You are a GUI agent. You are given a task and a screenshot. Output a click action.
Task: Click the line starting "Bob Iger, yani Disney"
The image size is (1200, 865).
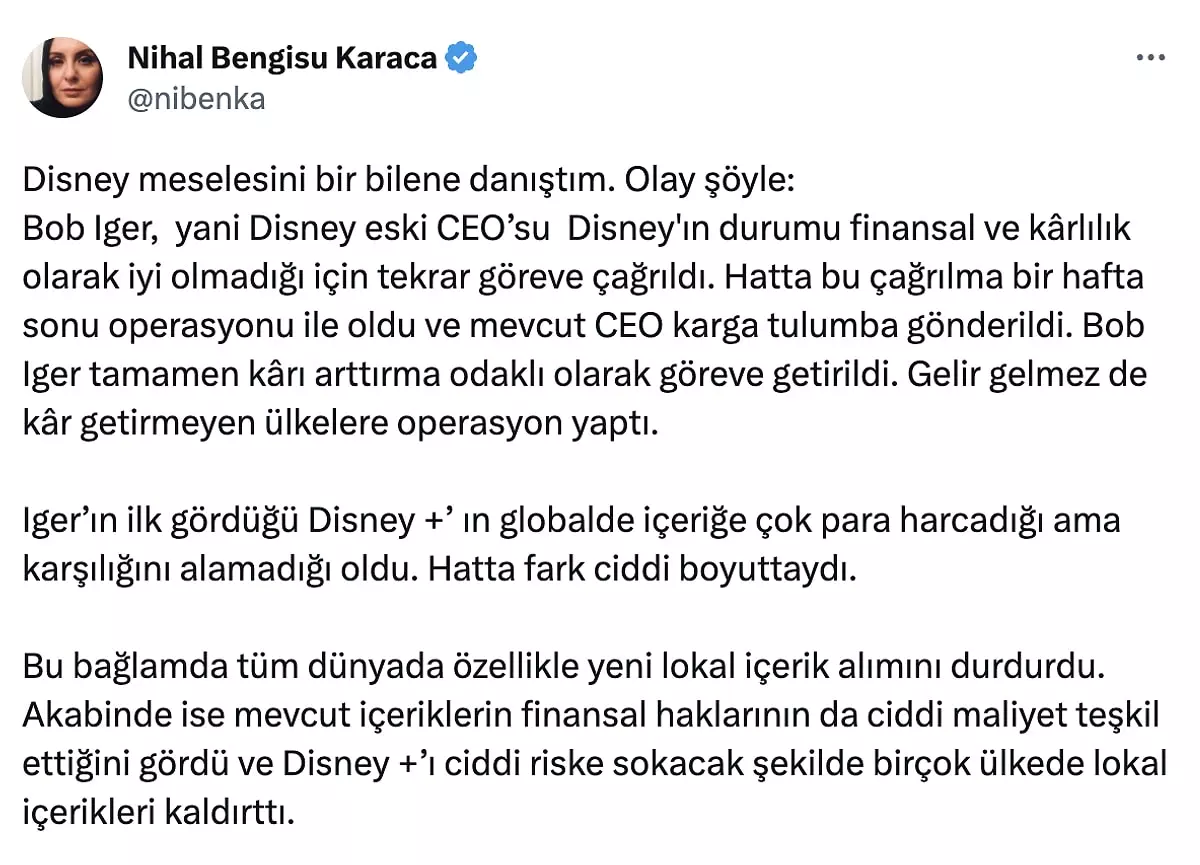[575, 229]
